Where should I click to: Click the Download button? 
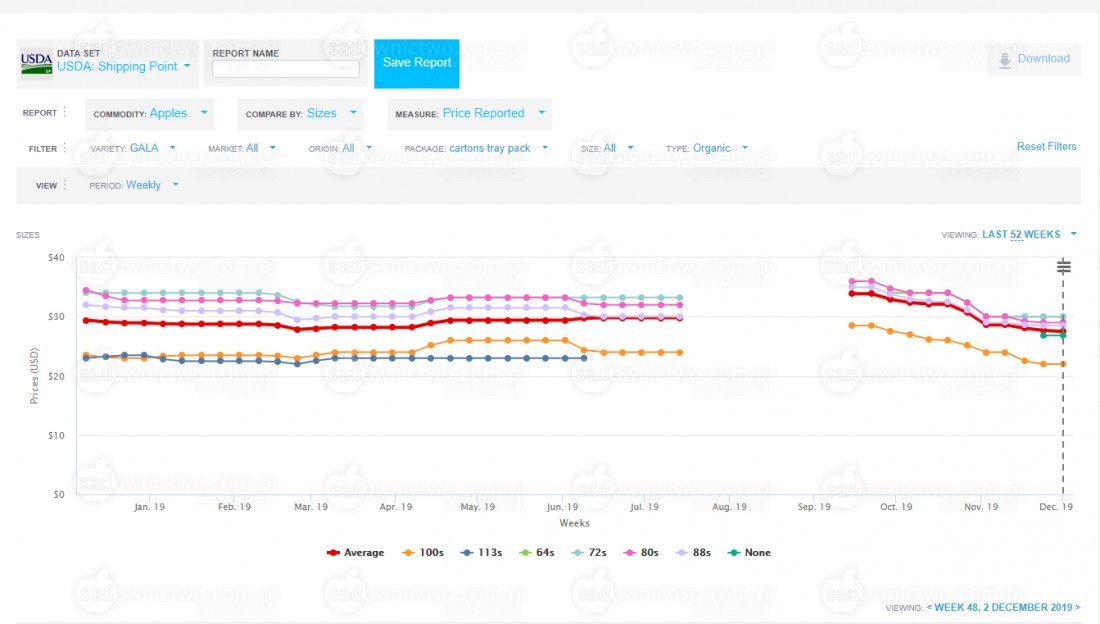(x=1034, y=59)
